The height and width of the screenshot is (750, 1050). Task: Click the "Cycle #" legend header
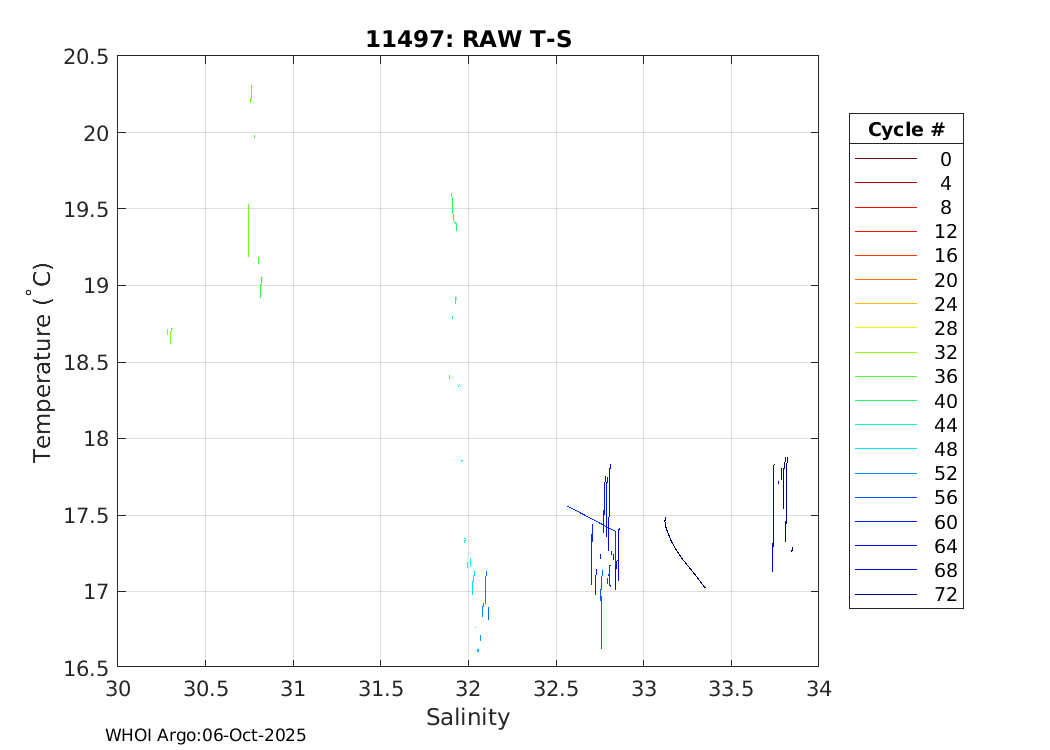coord(905,130)
